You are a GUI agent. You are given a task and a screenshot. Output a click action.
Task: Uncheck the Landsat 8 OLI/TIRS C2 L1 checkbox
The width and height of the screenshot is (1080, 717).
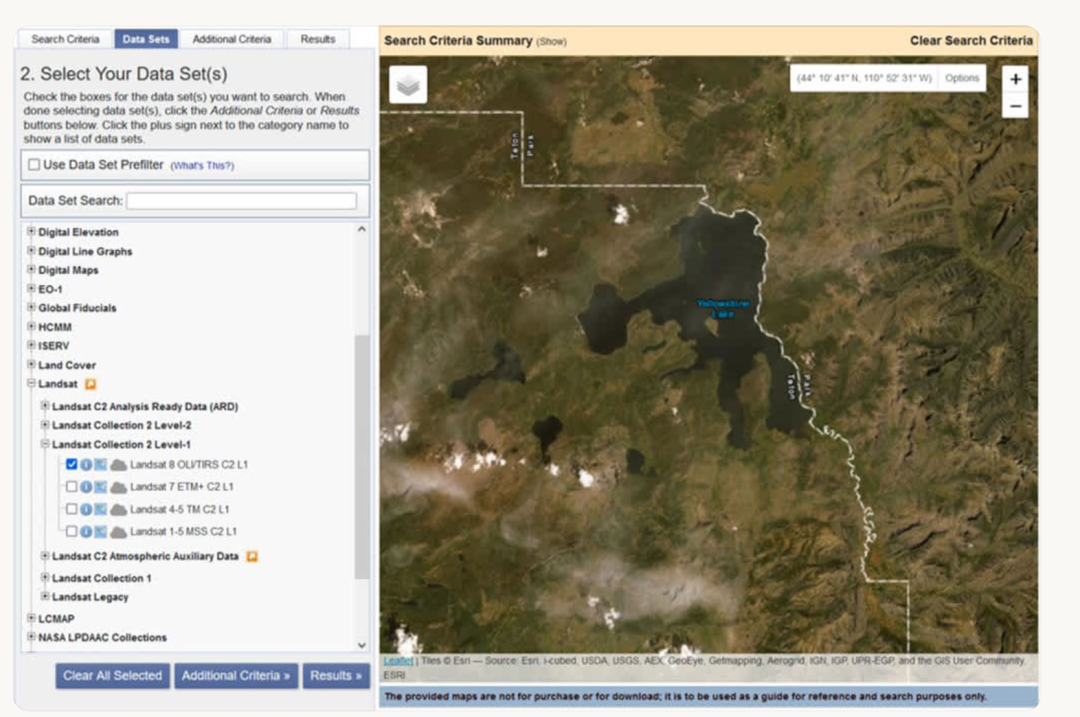[x=72, y=464]
